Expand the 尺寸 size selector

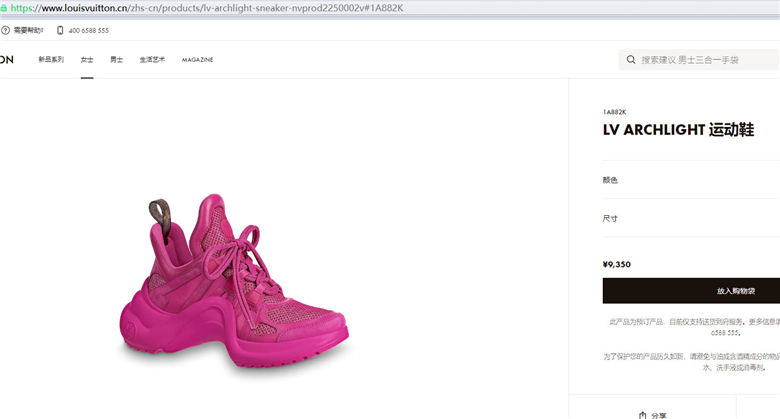click(x=691, y=218)
